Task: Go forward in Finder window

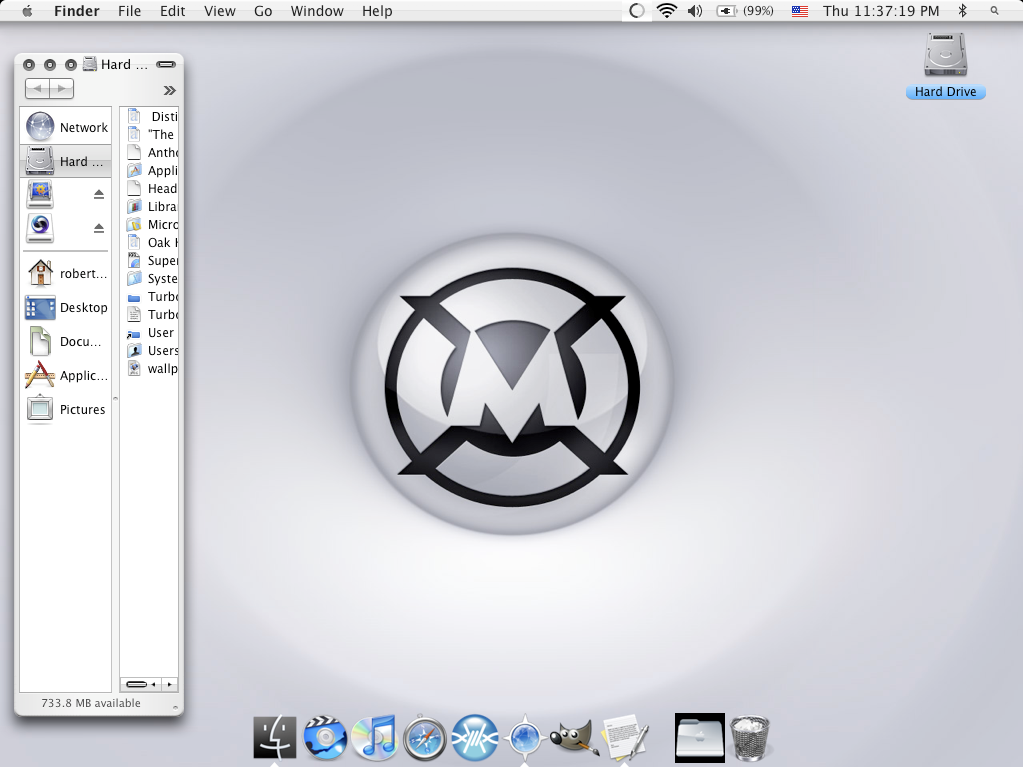Action: pos(61,89)
